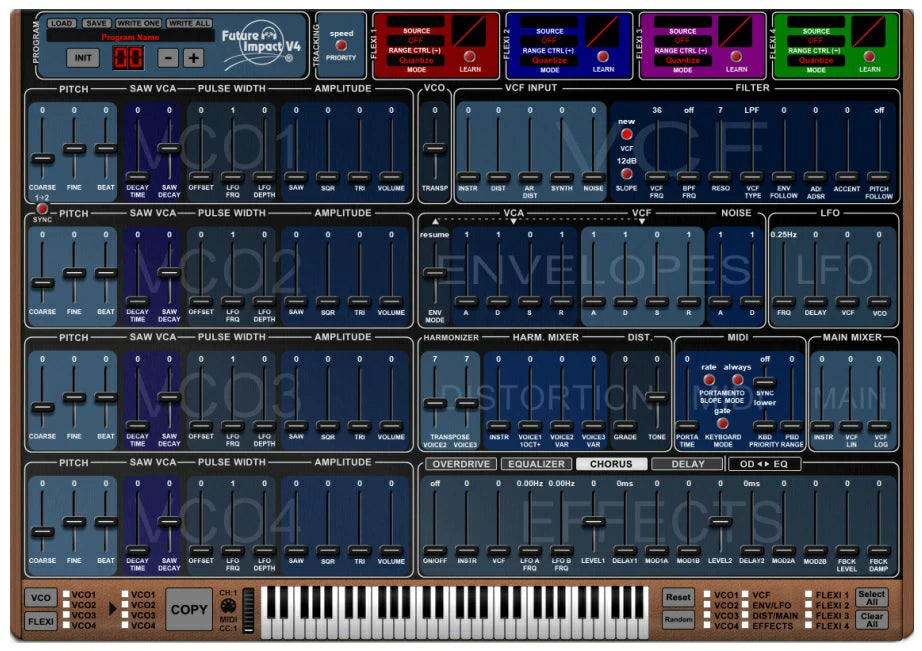The image size is (922, 651).
Task: Switch to the OVERDRIVE effects tab
Action: point(461,464)
